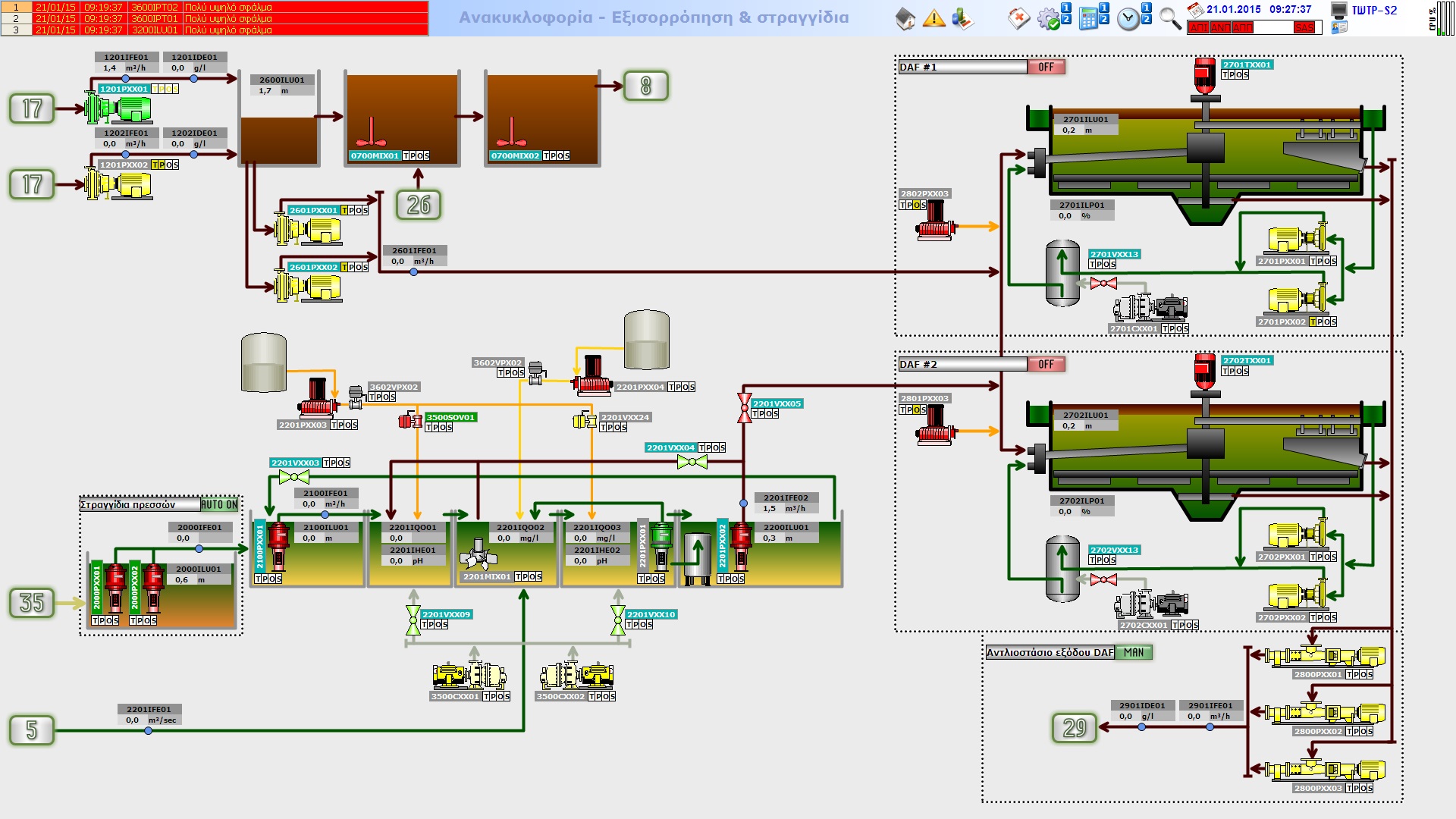Navigate to linked screen 29
Image resolution: width=1456 pixels, height=819 pixels.
coord(1074,728)
